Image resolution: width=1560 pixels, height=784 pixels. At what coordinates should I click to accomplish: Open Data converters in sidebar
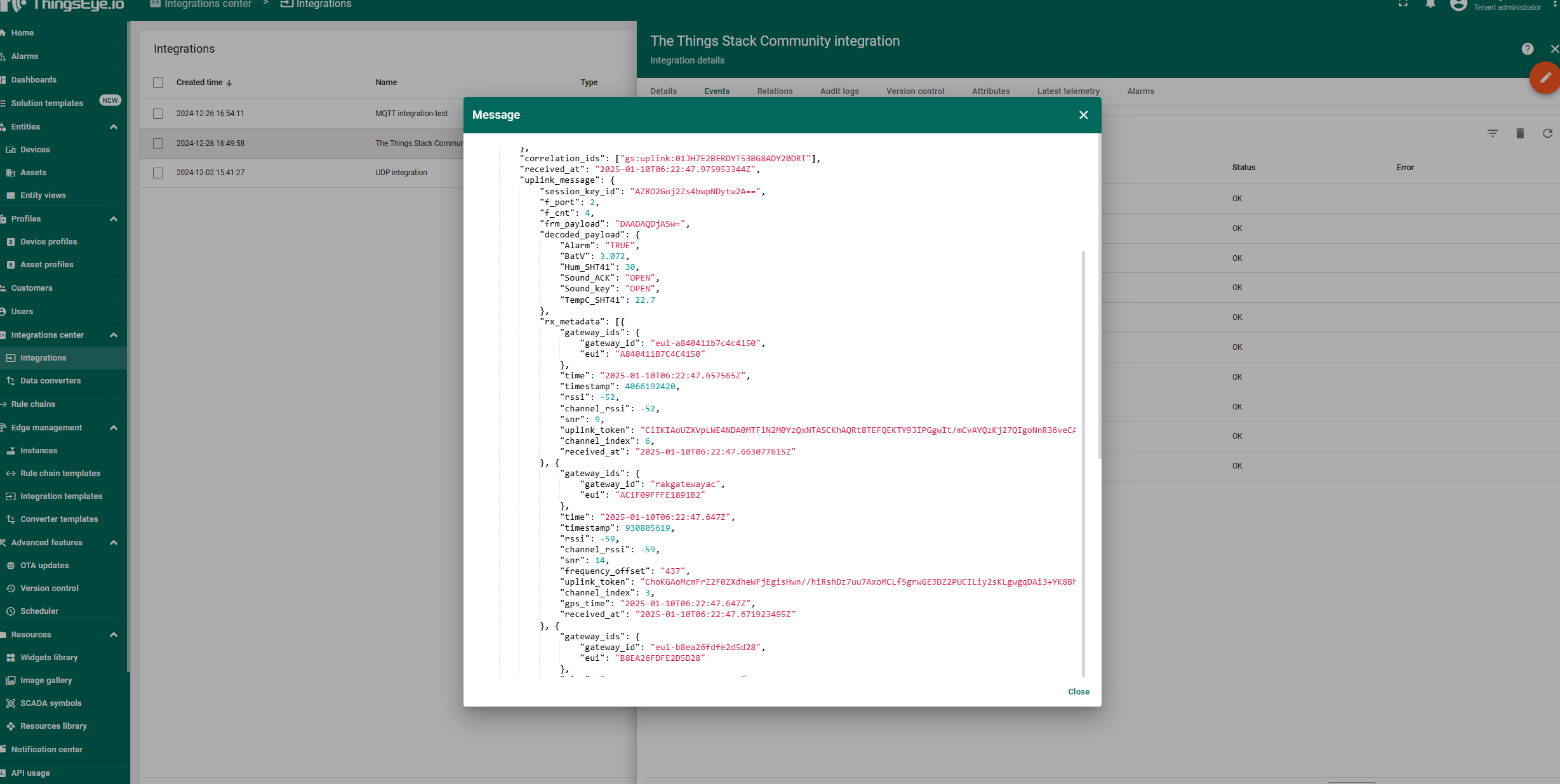tap(50, 381)
